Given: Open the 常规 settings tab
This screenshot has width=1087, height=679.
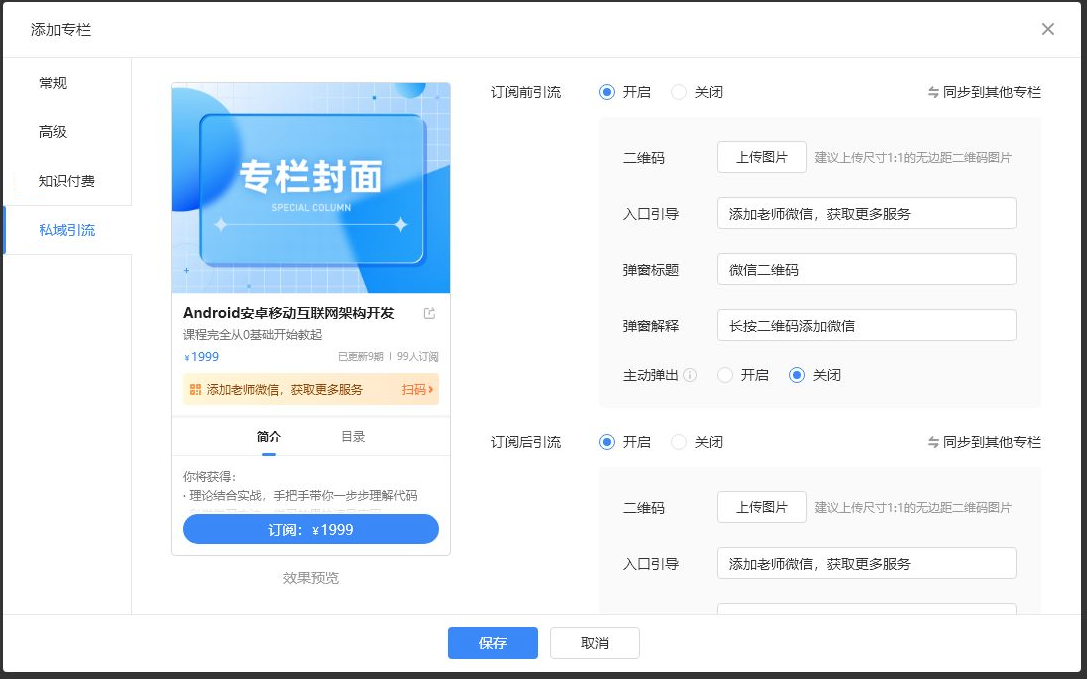Looking at the screenshot, I should click(53, 83).
